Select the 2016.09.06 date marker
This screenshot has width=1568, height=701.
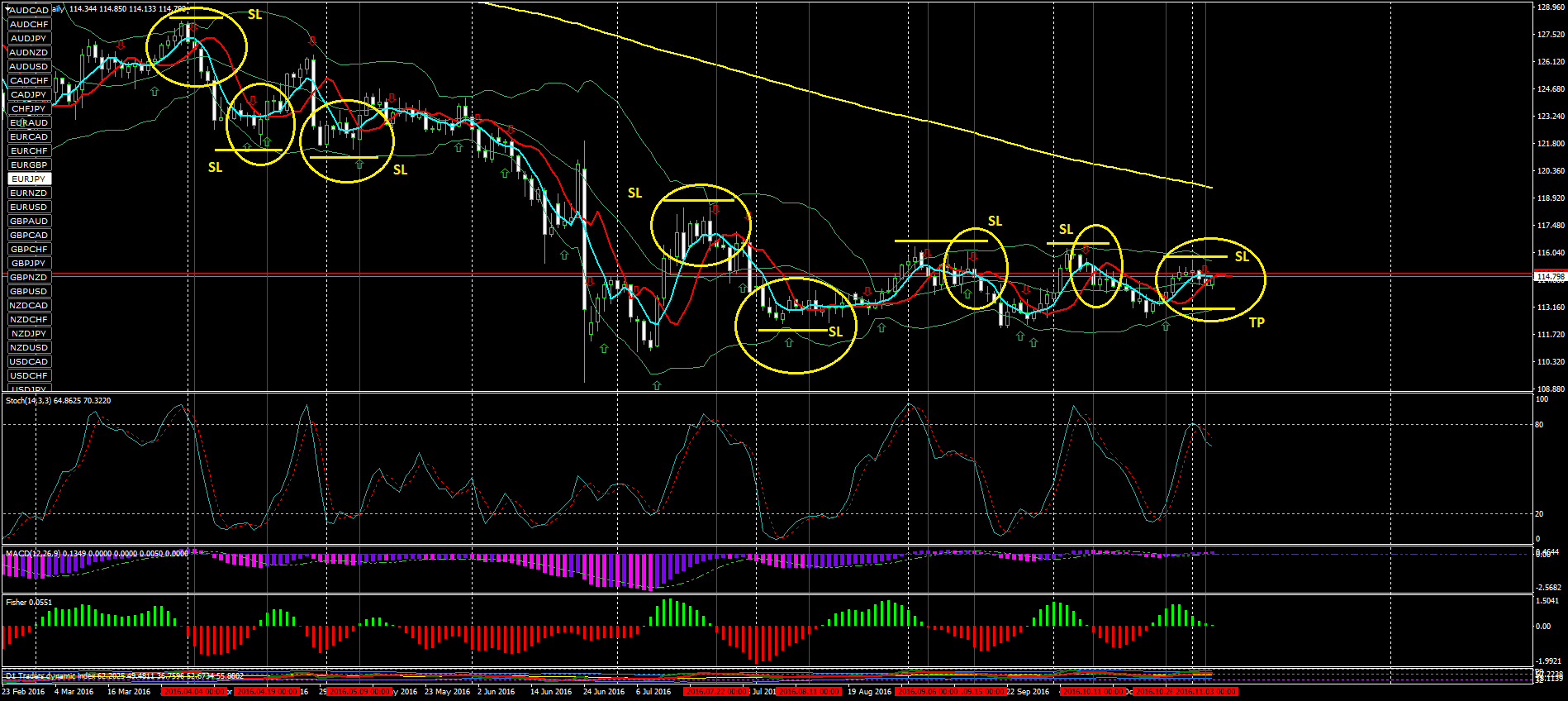[928, 692]
